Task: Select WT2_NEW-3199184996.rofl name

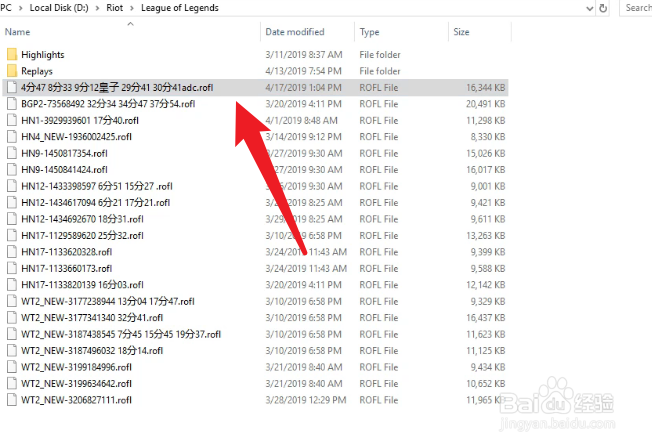Action: click(77, 367)
